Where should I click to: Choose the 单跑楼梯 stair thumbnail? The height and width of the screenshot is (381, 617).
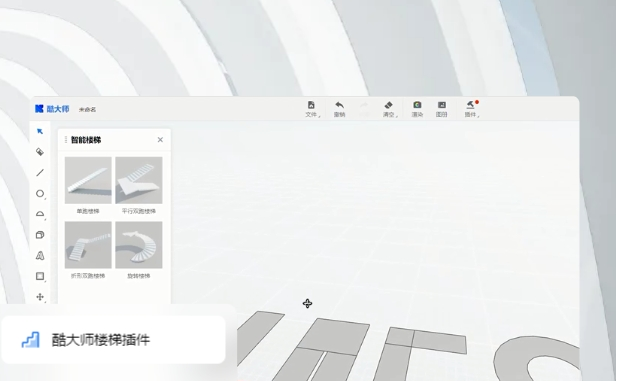pyautogui.click(x=88, y=180)
